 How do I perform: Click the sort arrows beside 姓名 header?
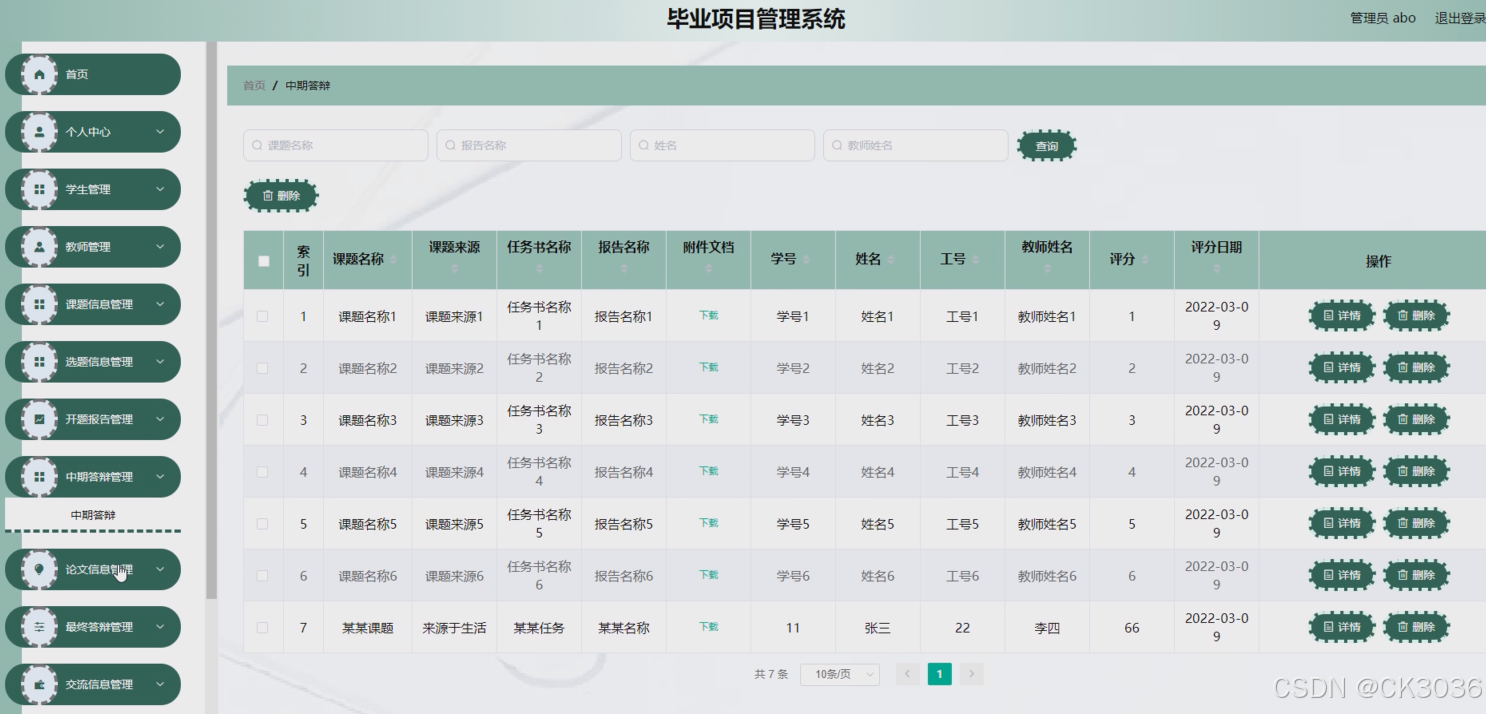click(890, 260)
